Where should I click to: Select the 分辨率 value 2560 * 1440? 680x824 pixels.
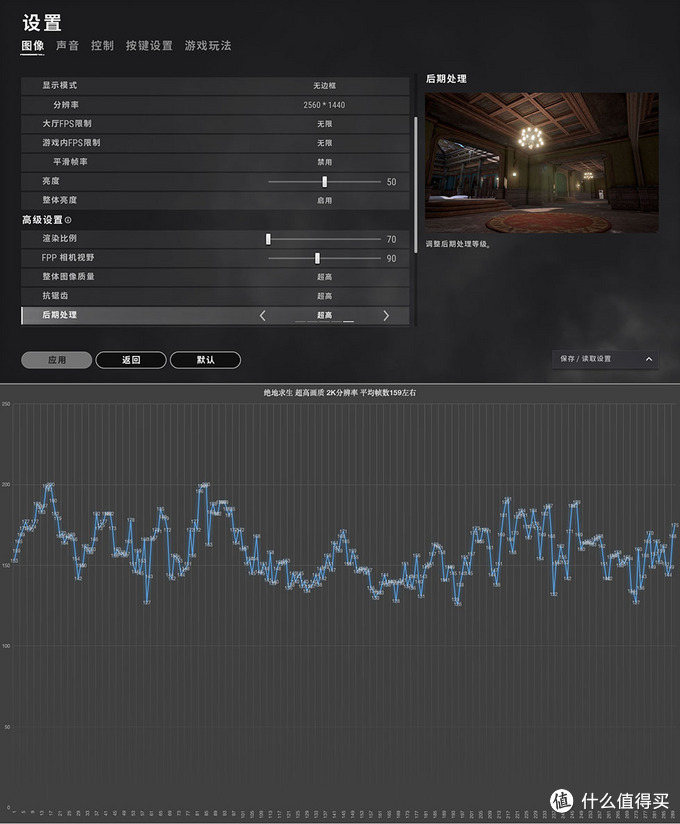324,105
